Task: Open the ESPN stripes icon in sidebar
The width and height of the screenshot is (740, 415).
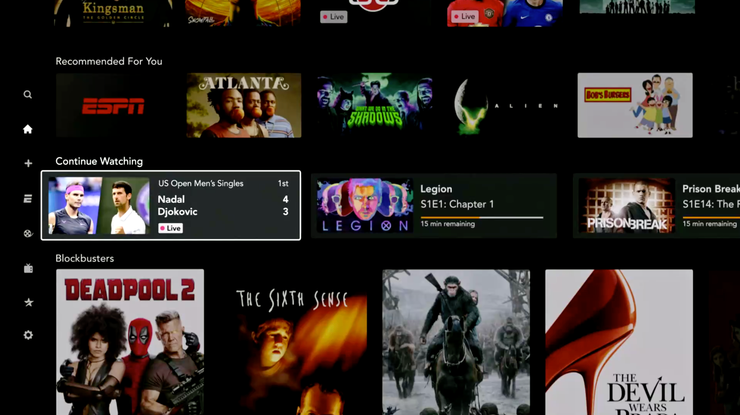Action: click(x=28, y=199)
